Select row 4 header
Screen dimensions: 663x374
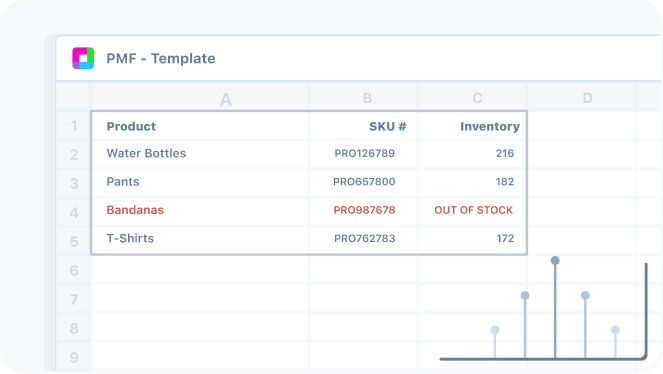(74, 212)
